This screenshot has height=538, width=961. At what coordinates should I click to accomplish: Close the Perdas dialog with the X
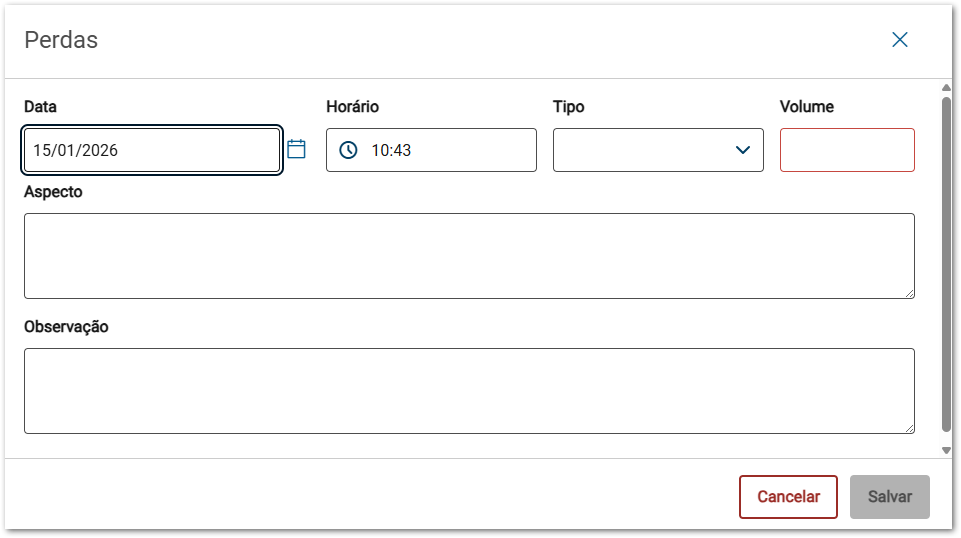point(900,40)
